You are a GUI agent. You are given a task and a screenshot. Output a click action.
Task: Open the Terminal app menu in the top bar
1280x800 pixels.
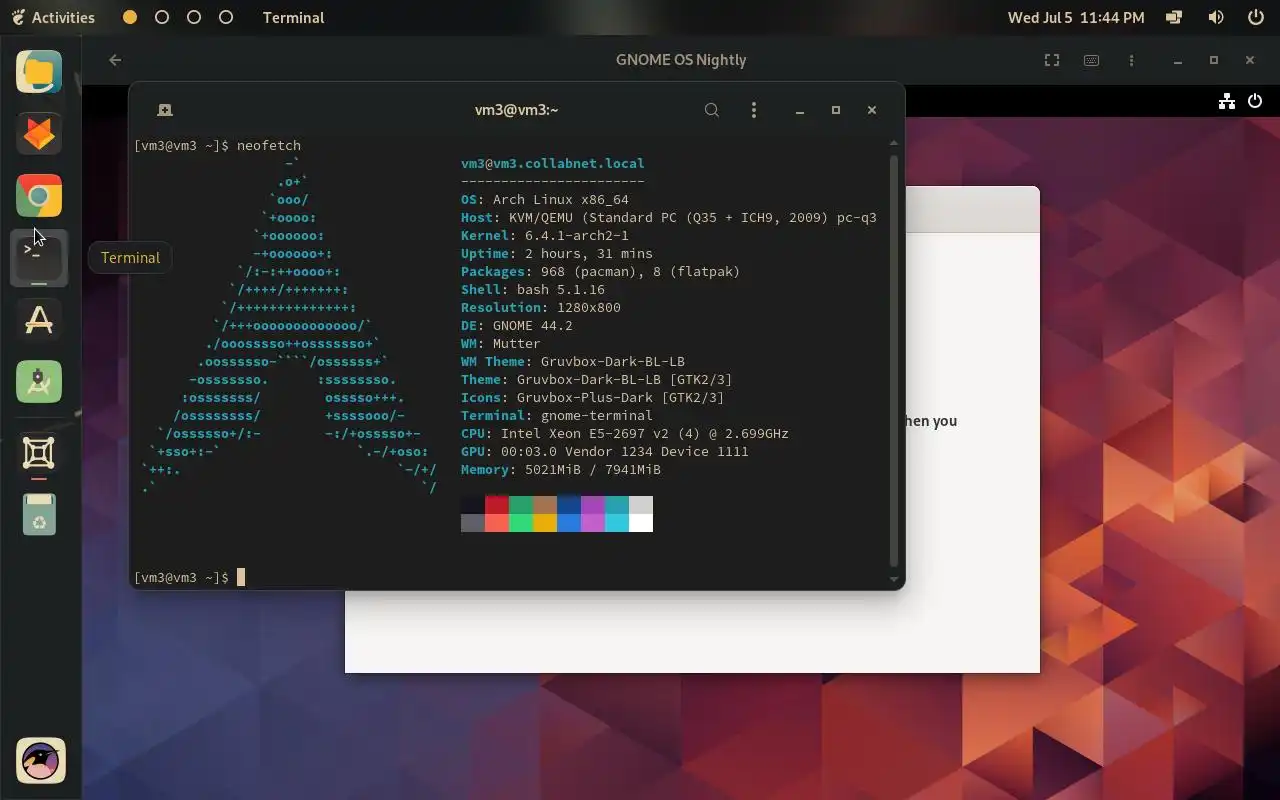pyautogui.click(x=293, y=17)
